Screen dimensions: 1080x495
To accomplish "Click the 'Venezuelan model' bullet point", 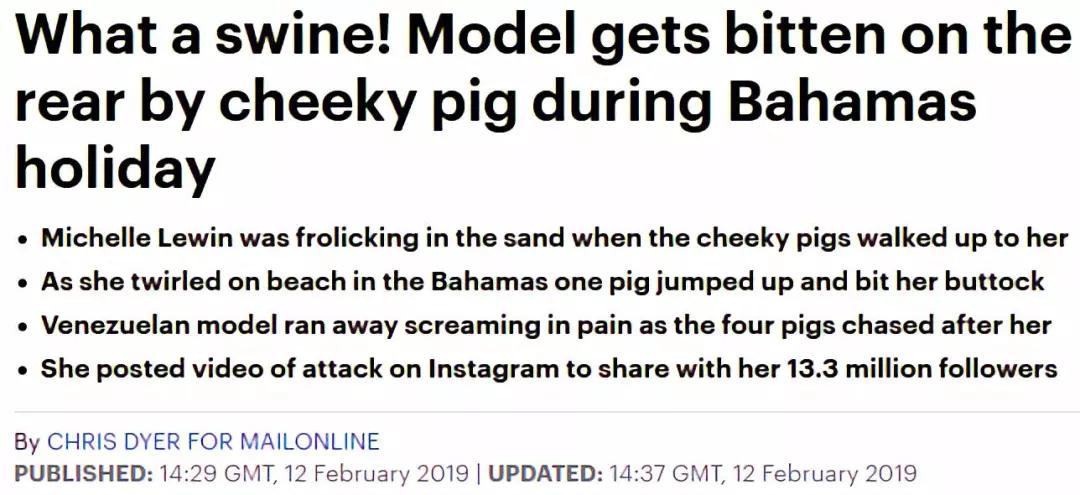I will pos(547,326).
